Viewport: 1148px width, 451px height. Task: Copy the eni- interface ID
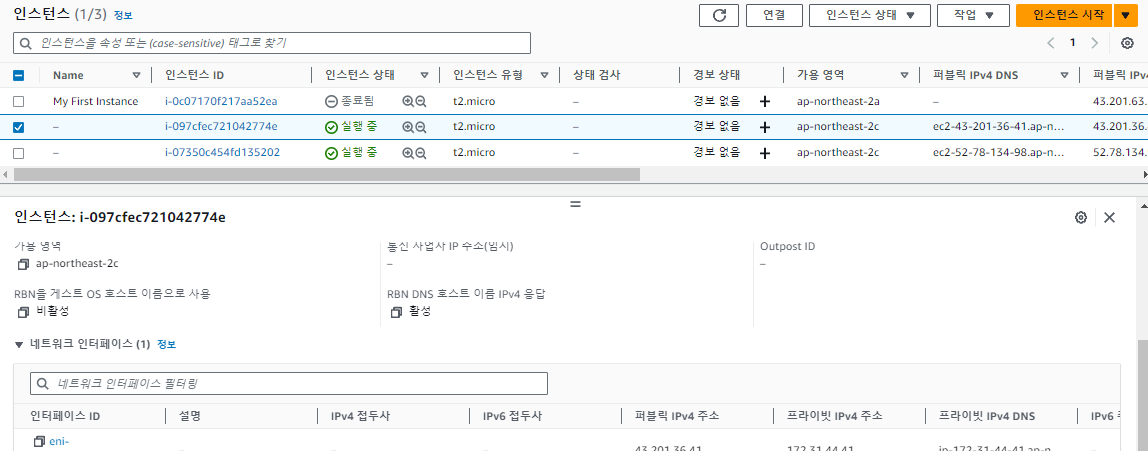(40, 441)
